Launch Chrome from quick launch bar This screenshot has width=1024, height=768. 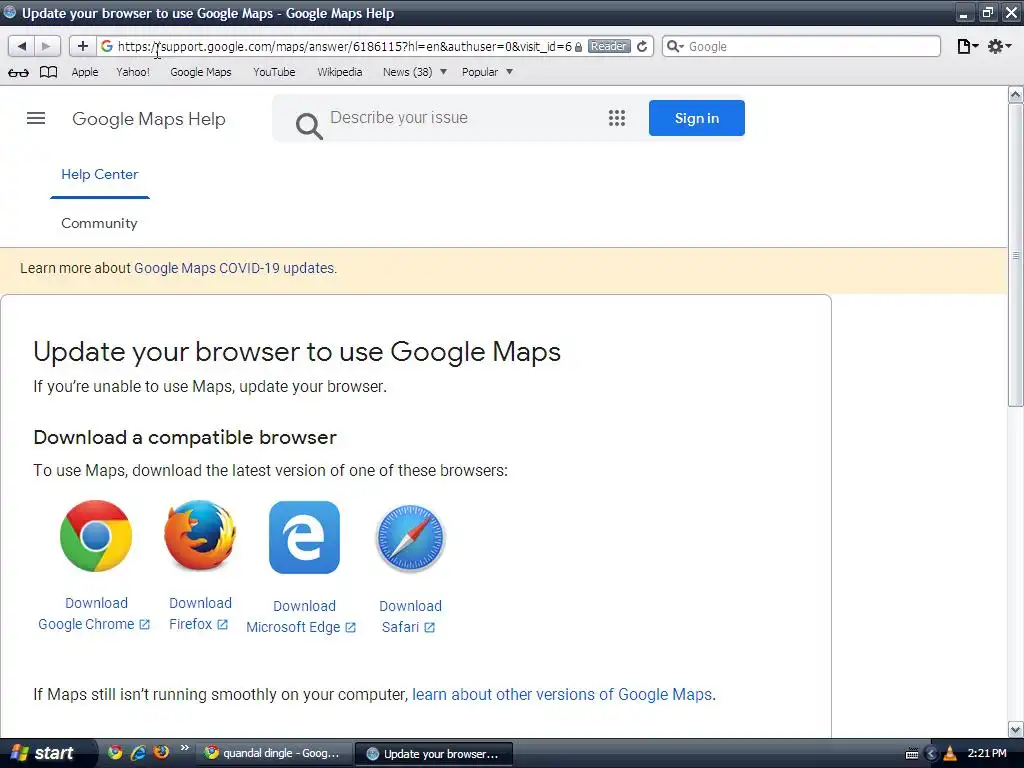(115, 752)
